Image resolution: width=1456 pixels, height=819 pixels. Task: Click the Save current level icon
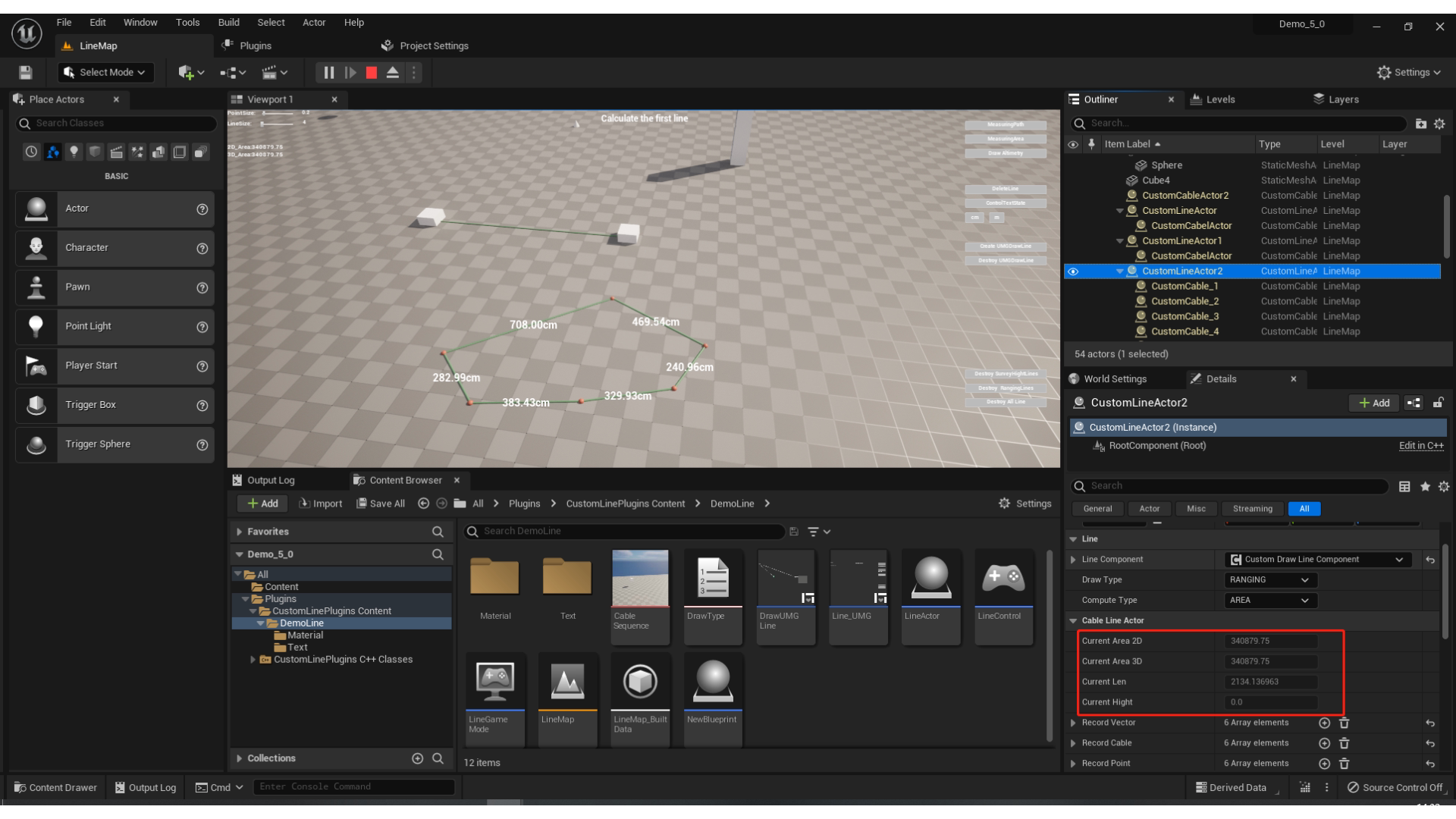coord(26,73)
